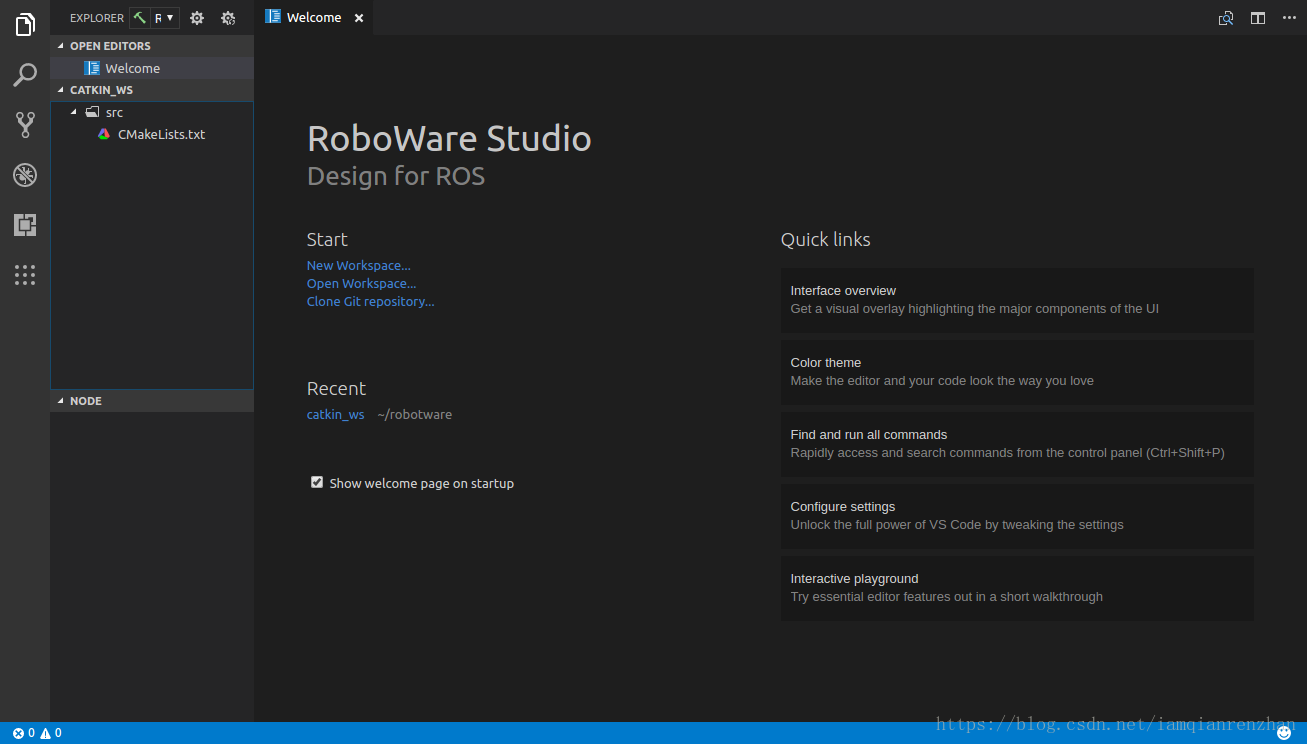Screen dimensions: 1307x744
Task: Open Interactive playground quick link
Action: point(1017,588)
